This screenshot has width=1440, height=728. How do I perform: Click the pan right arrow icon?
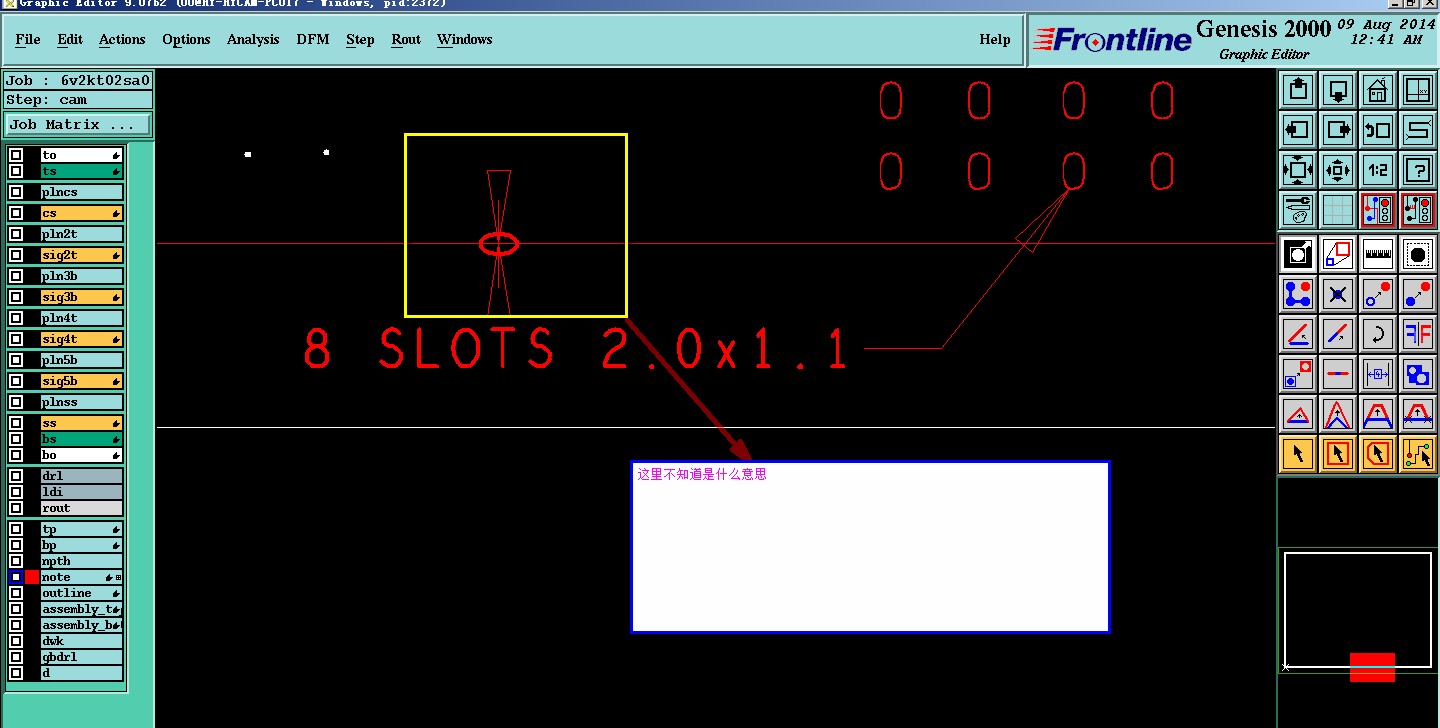click(x=1338, y=130)
